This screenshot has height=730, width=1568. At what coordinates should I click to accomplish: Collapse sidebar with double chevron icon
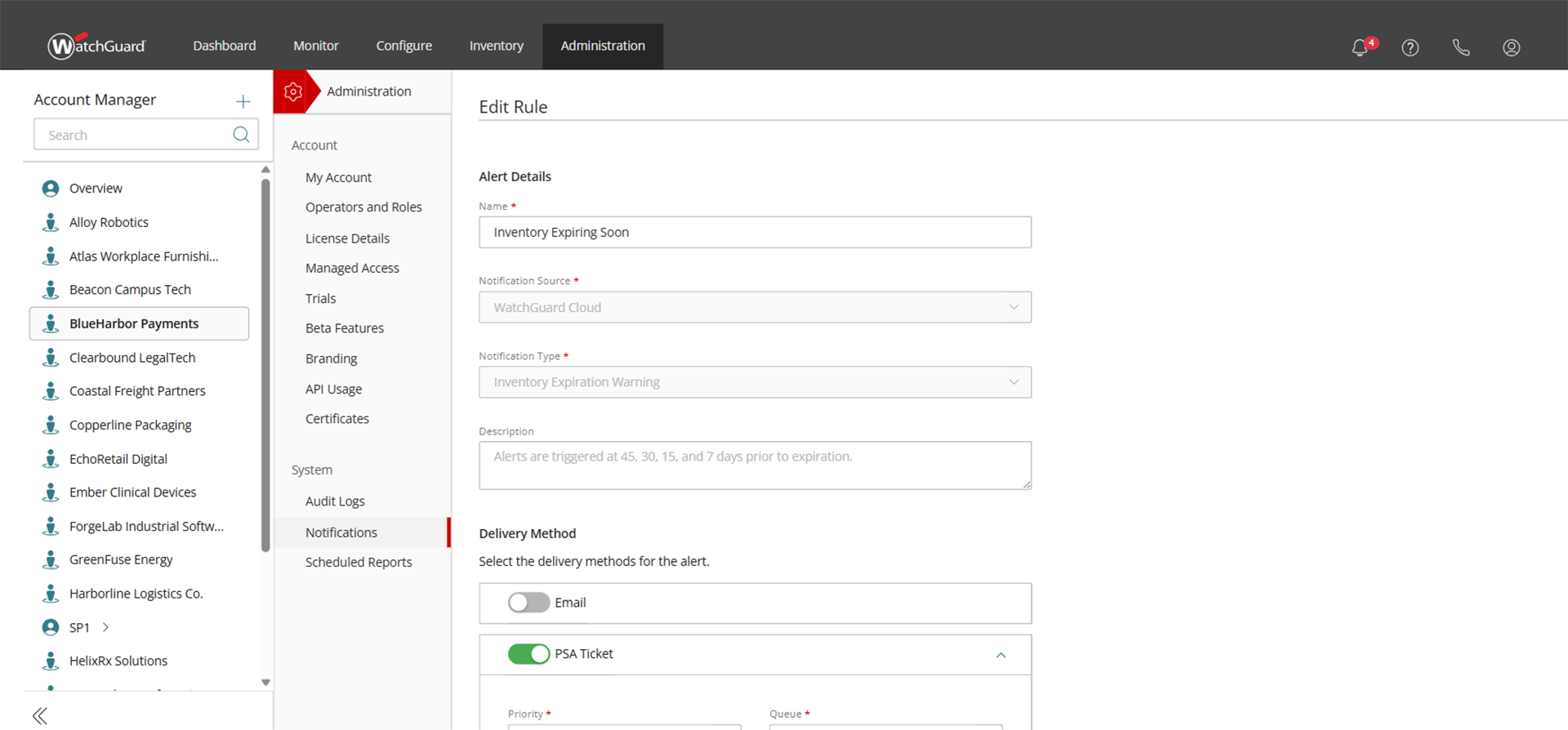coord(40,716)
